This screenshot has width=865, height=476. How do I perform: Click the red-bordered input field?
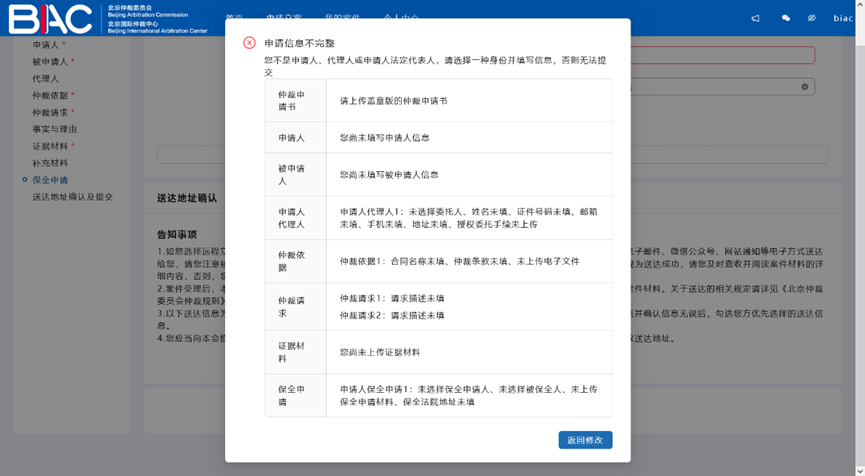(722, 56)
